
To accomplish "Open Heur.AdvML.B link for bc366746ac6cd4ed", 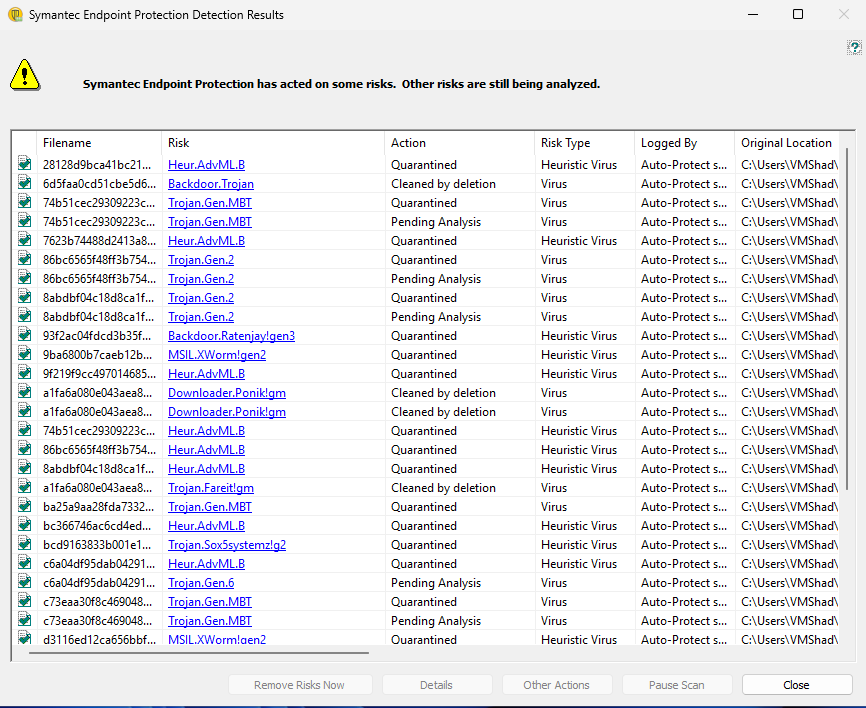I will pos(207,526).
